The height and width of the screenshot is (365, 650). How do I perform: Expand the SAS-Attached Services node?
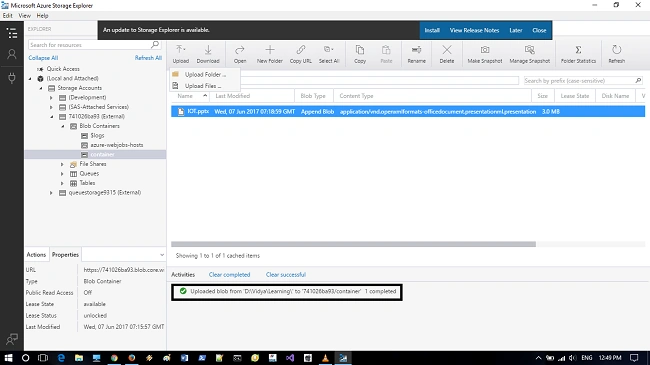tap(51, 107)
